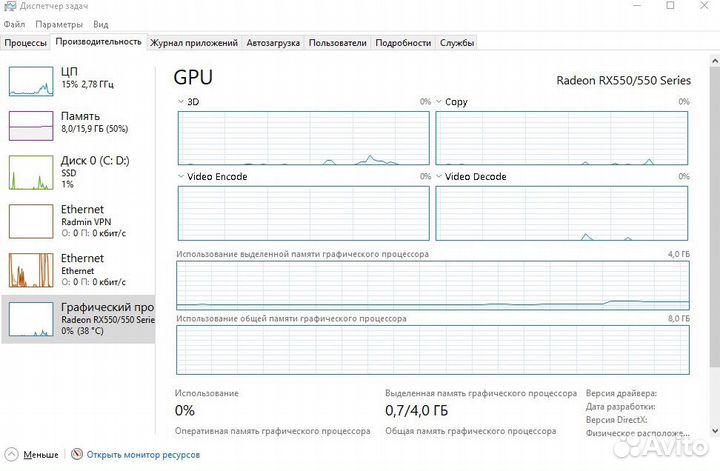Select Графический процессор Radeon RX550 item

[79, 319]
